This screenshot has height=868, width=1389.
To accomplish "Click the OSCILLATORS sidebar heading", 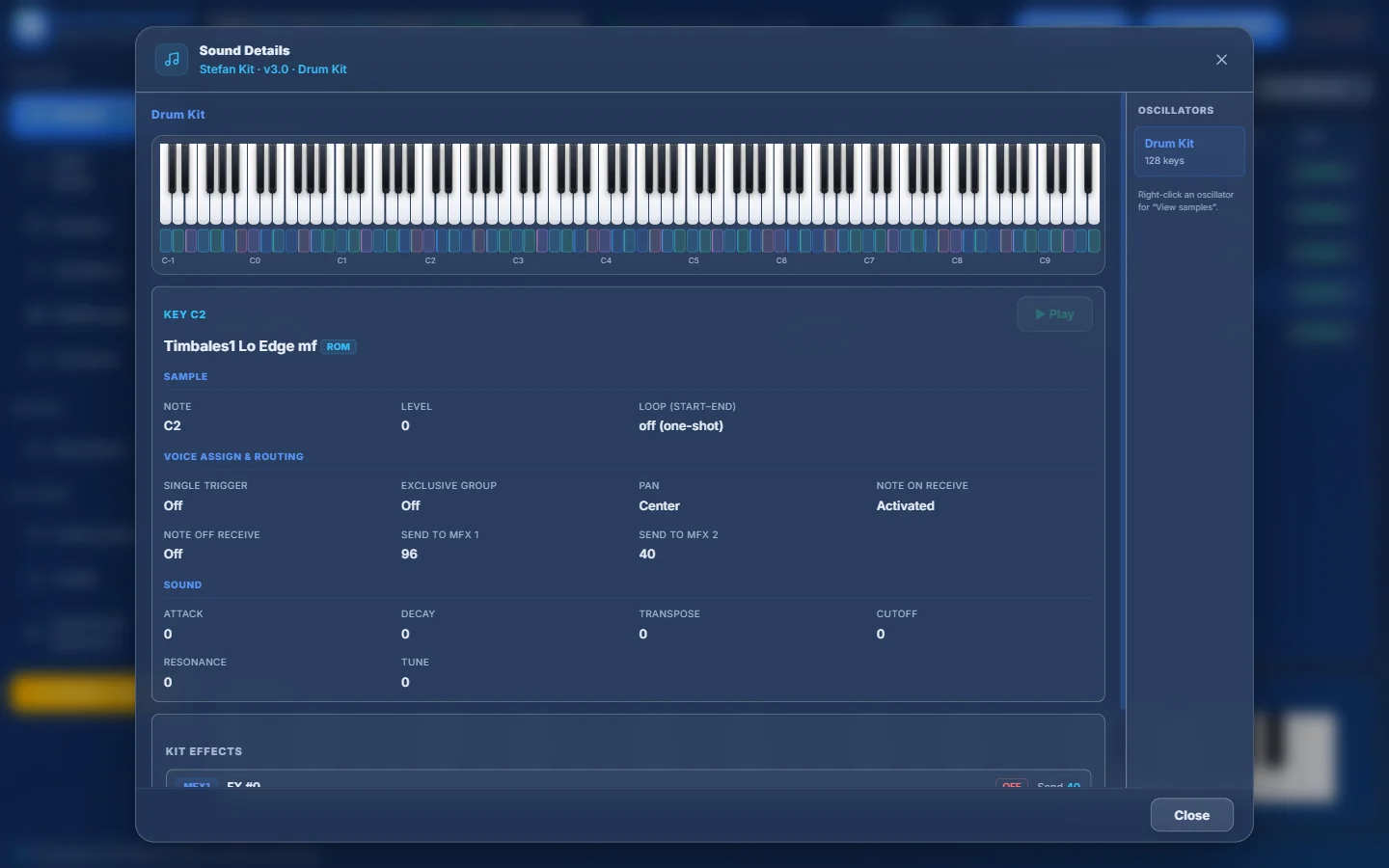I will click(1176, 110).
